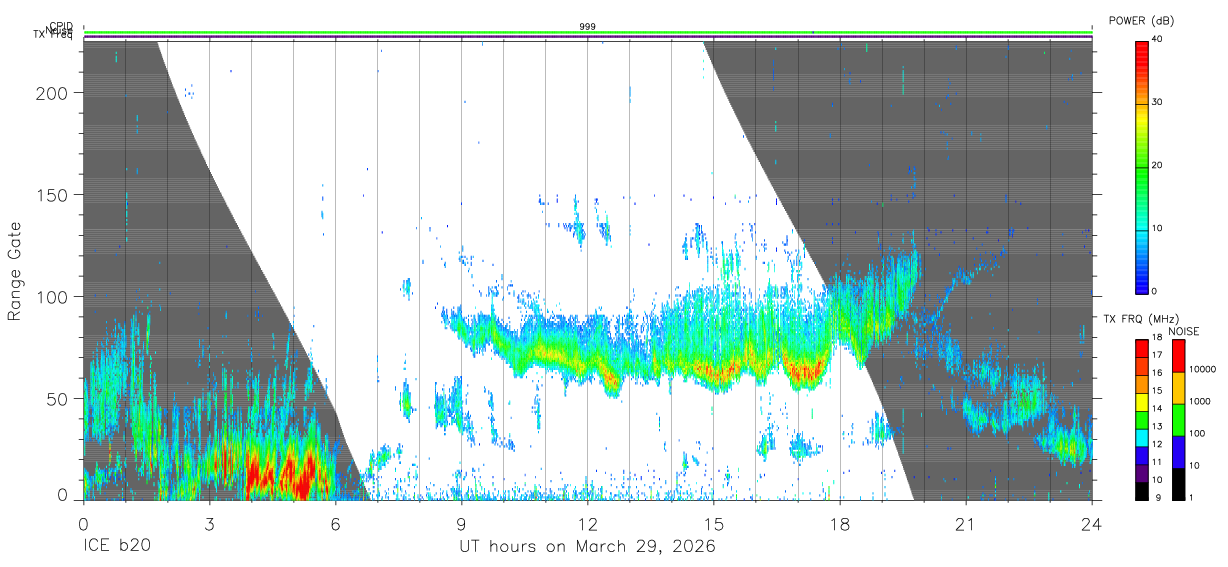Screen dimensions: 1228x567
Task: Select the 0 tick on POWER color bar
Action: 1156,291
